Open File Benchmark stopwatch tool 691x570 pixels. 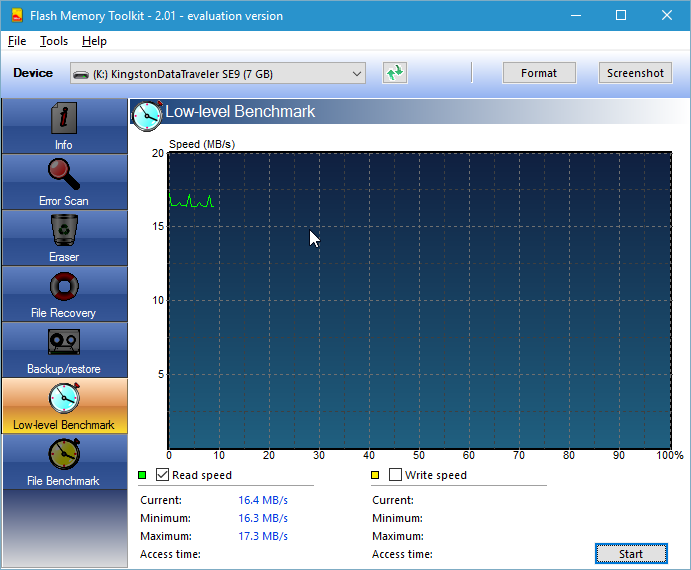pos(64,454)
